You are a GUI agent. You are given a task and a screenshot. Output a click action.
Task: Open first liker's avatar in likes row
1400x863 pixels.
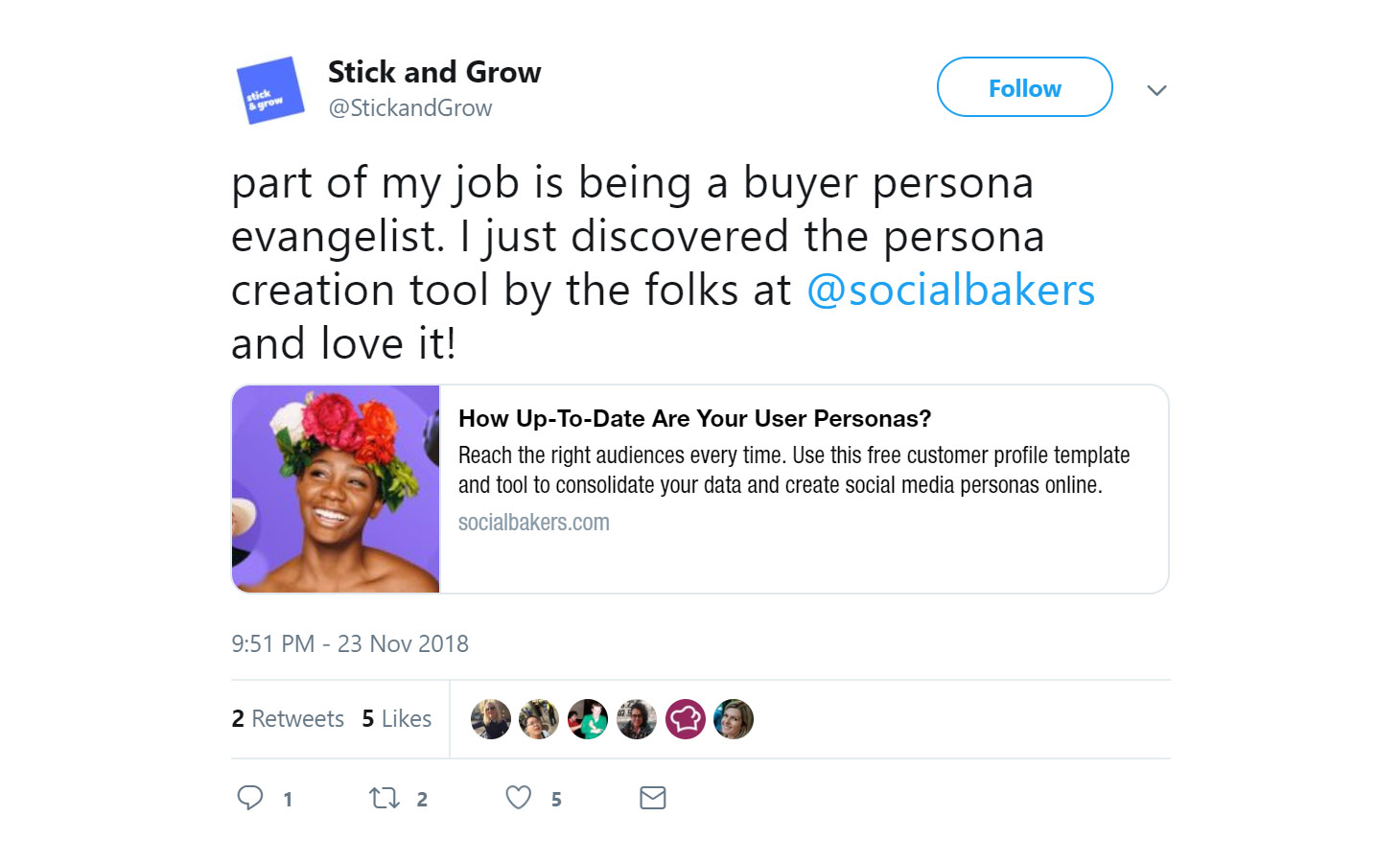[x=491, y=719]
